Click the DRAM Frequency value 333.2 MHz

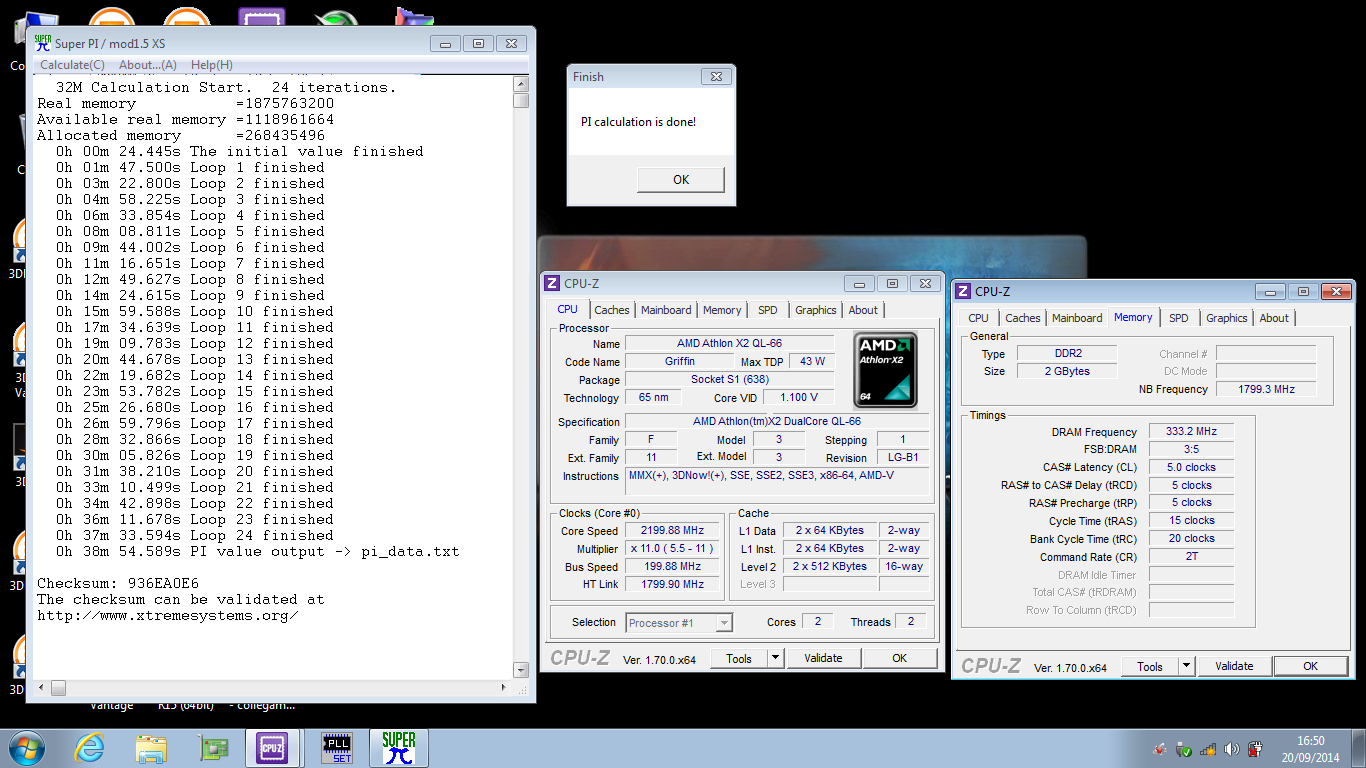tap(1191, 432)
